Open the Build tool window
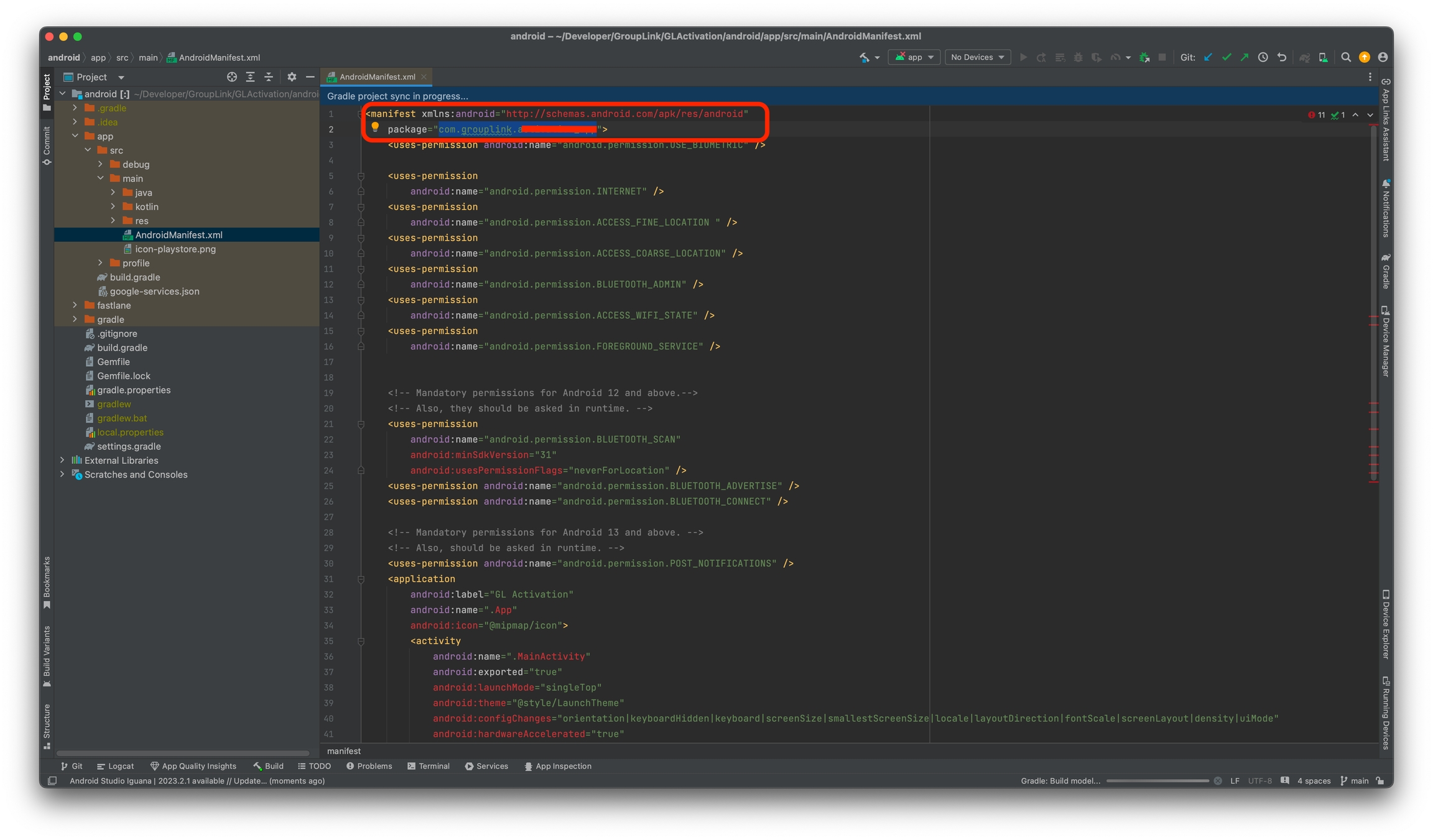The width and height of the screenshot is (1433, 840). click(268, 766)
